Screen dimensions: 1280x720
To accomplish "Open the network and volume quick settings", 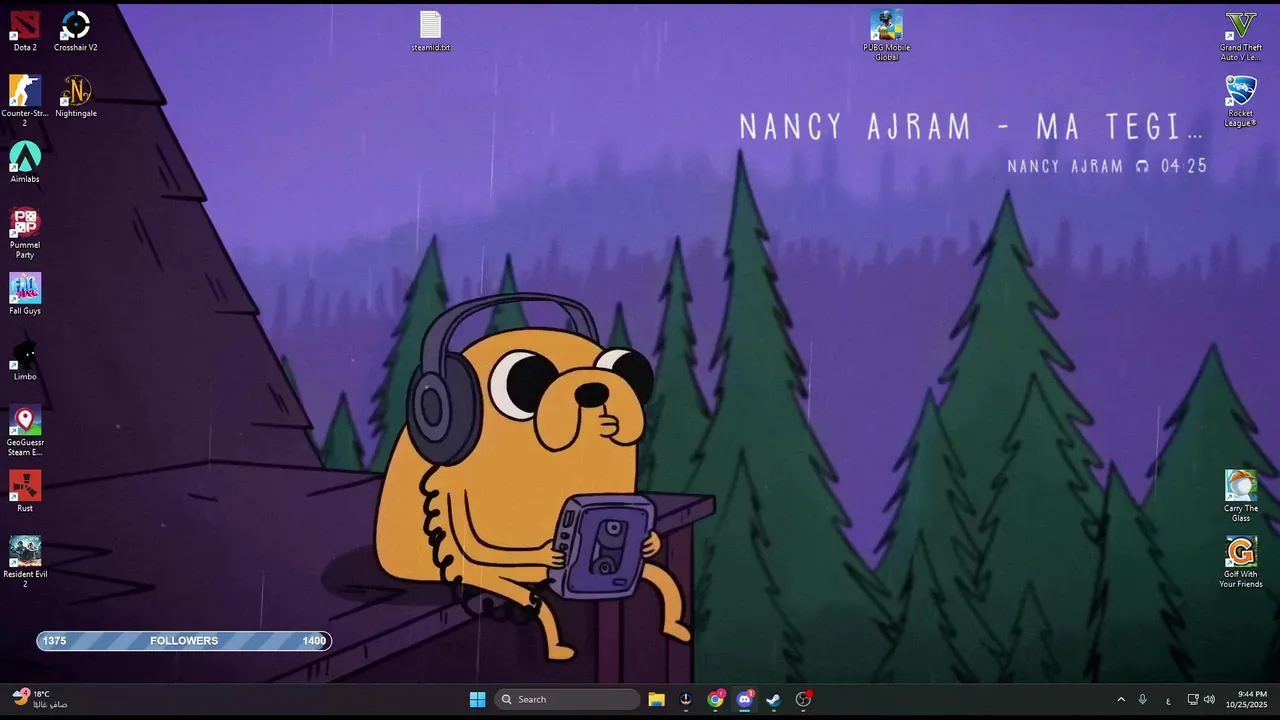I will pyautogui.click(x=1201, y=699).
